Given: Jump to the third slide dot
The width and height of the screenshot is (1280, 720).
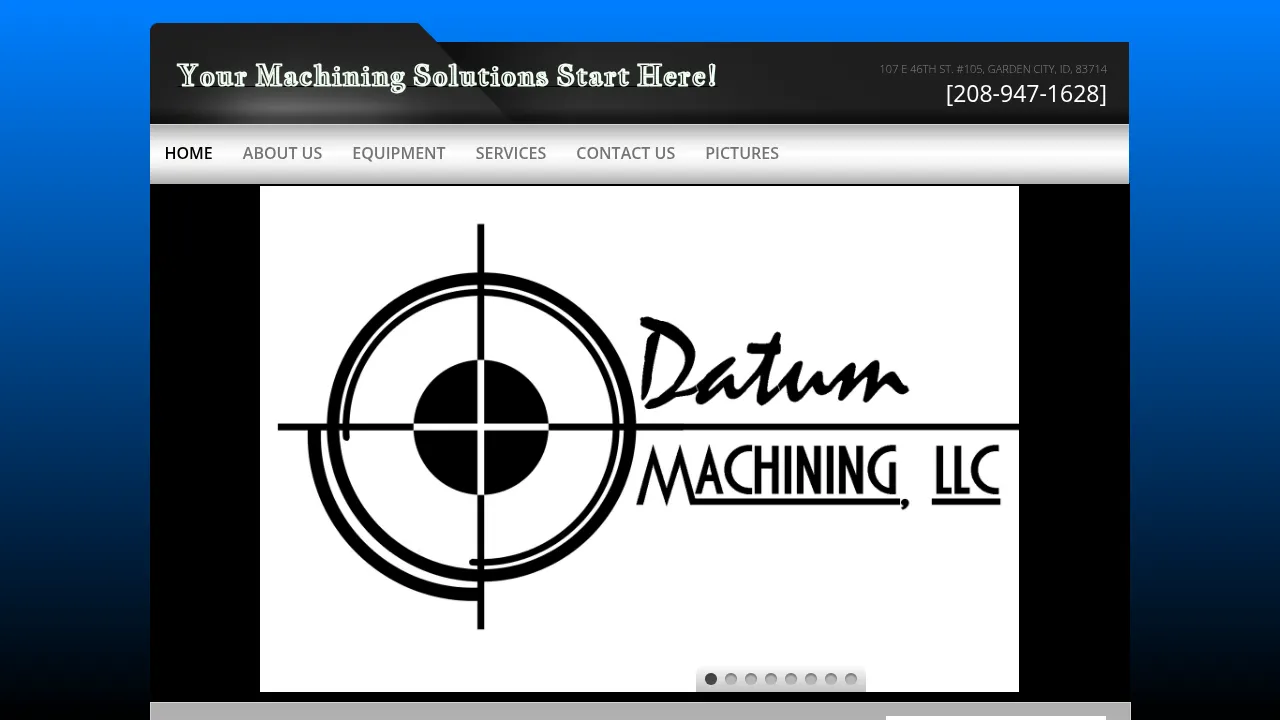Looking at the screenshot, I should click(751, 679).
